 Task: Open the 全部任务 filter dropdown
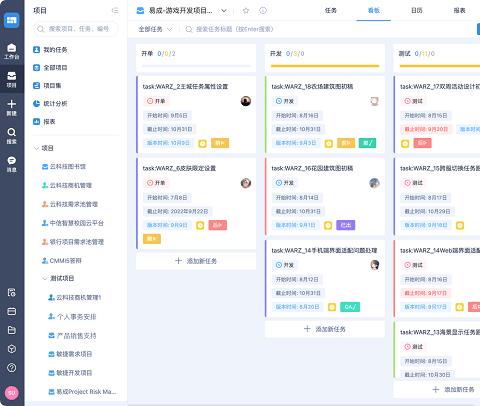pos(155,29)
